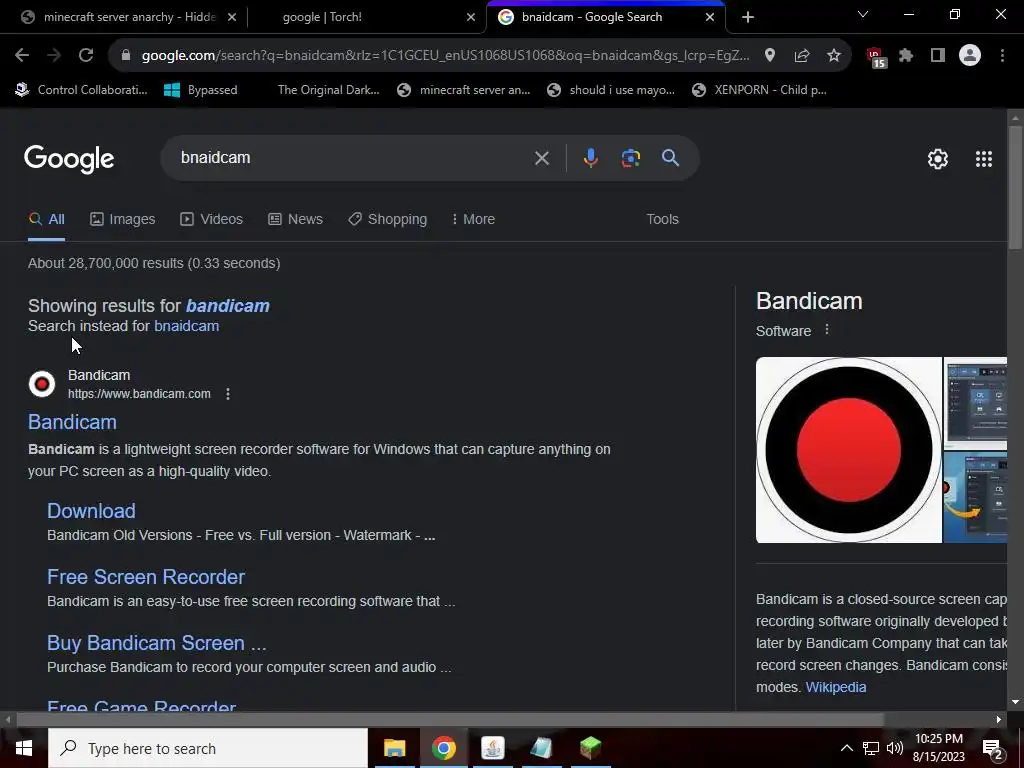Screen dimensions: 1024x768
Task: Close the bnaidcam Google Search tab
Action: coord(710,17)
